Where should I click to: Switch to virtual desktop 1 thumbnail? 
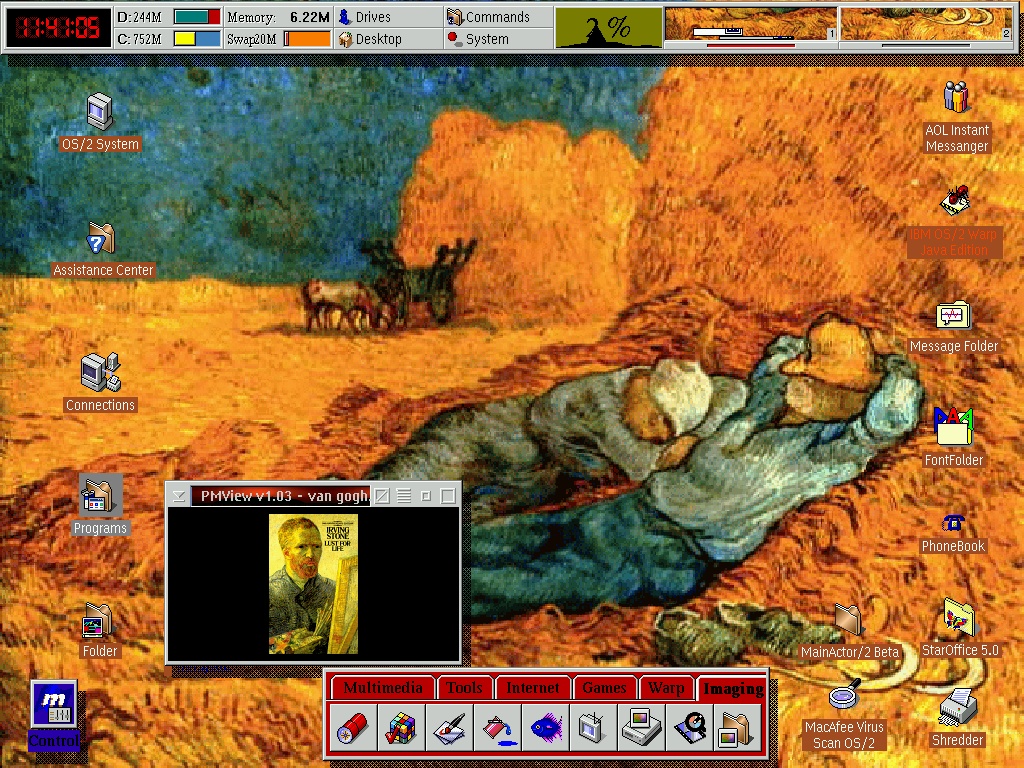[750, 24]
